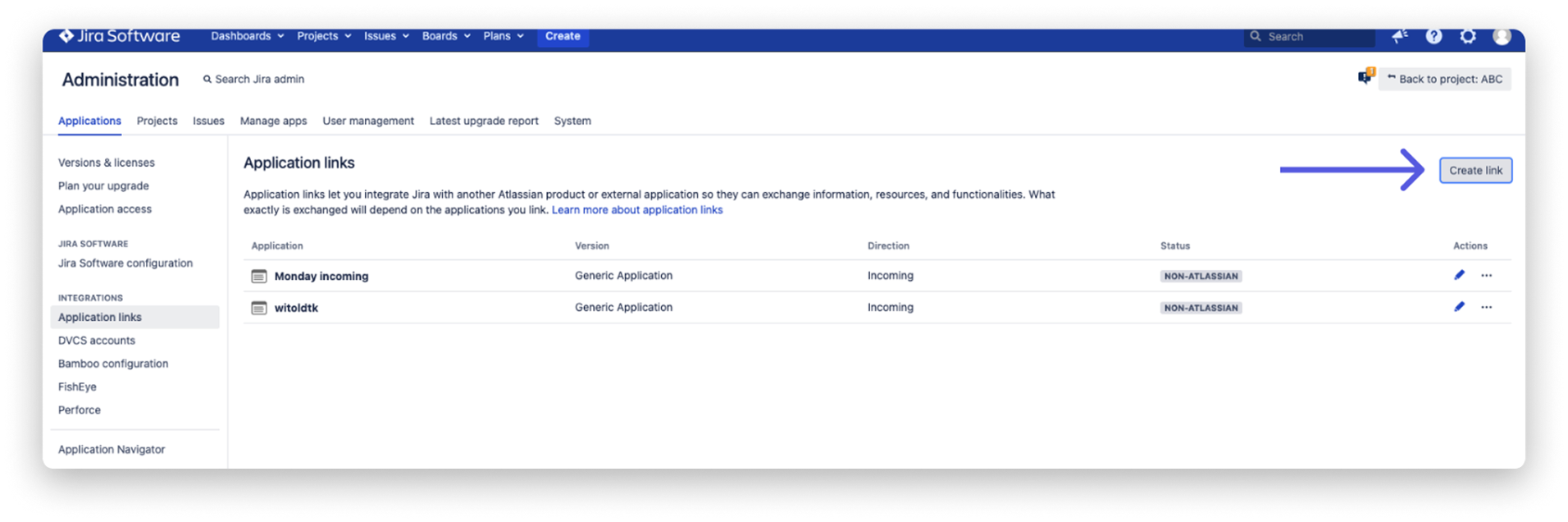The width and height of the screenshot is (1568, 522).
Task: Switch to the Manage apps tab
Action: (x=273, y=121)
